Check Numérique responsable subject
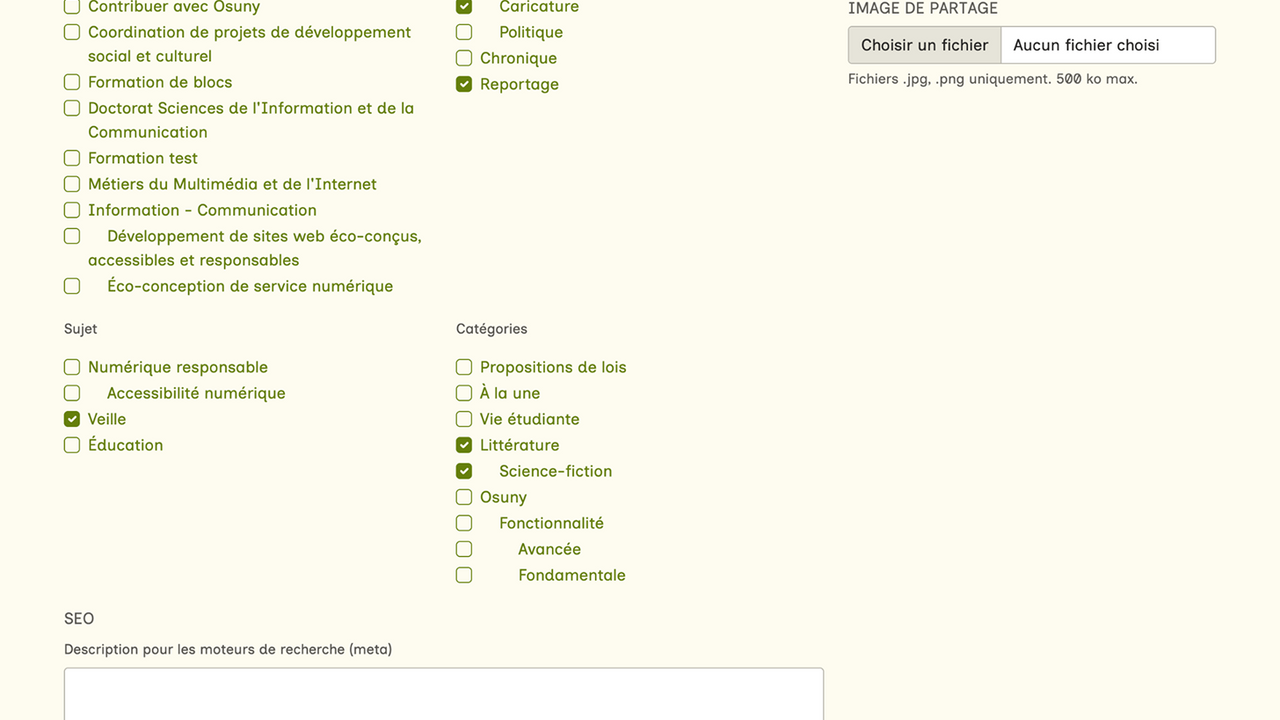 click(72, 367)
